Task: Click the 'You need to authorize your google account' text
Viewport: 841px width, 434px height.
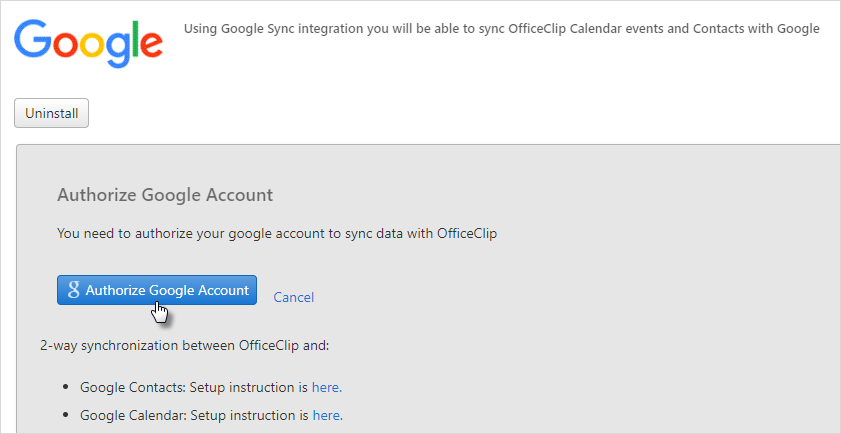Action: (x=277, y=234)
